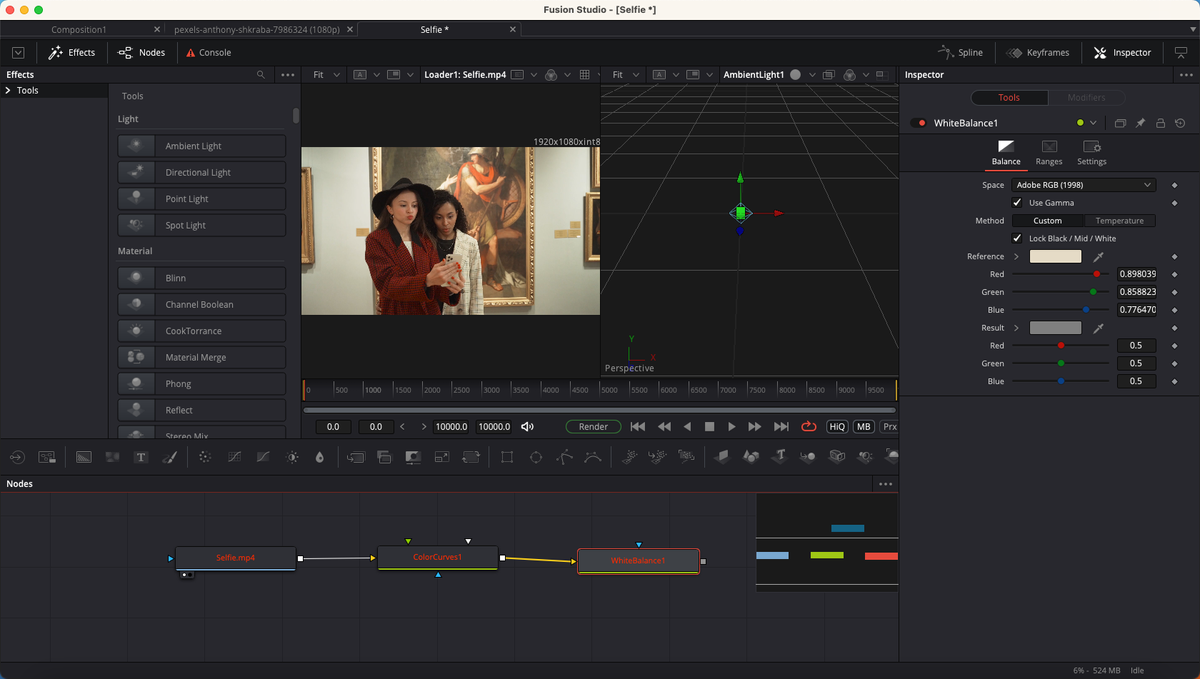Switch to the Ranges tab
Viewport: 1200px width, 679px height.
coord(1048,153)
